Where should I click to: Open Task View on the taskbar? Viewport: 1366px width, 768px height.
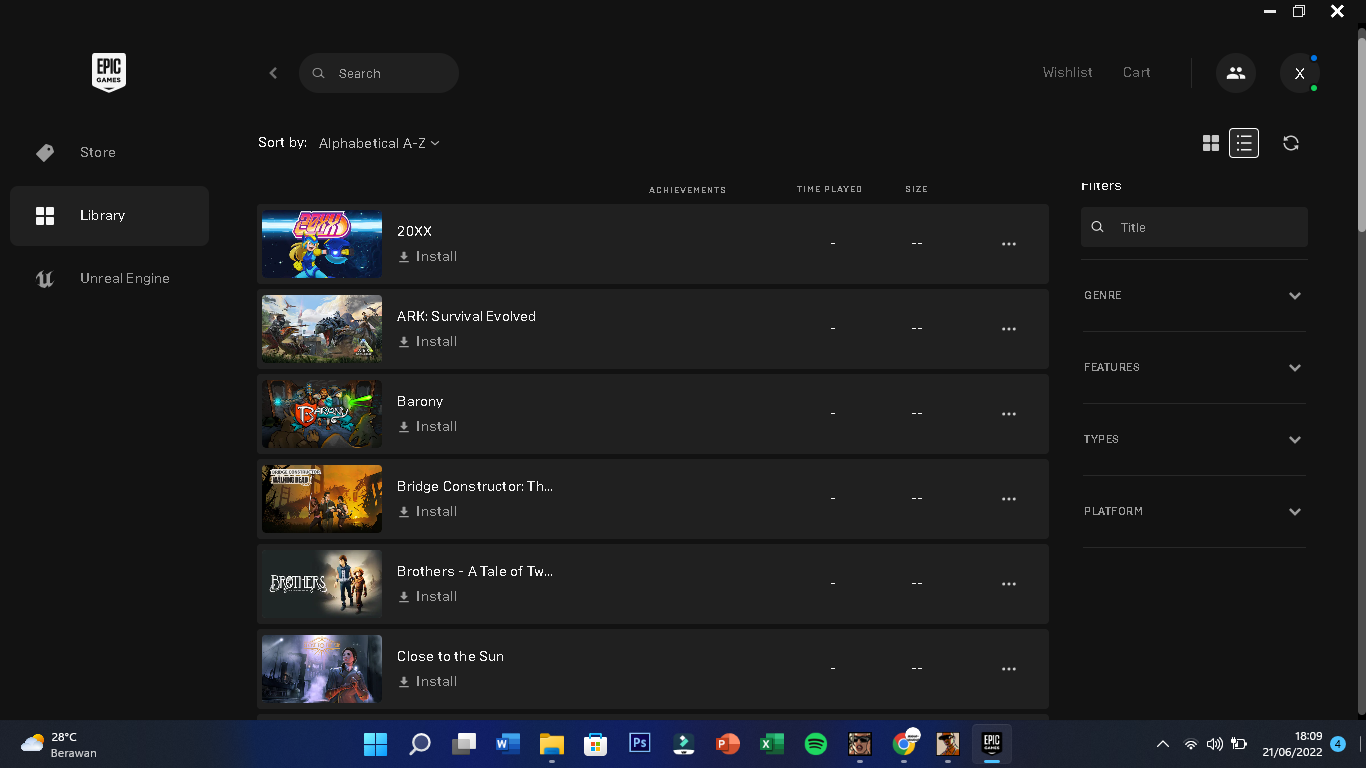tap(464, 744)
